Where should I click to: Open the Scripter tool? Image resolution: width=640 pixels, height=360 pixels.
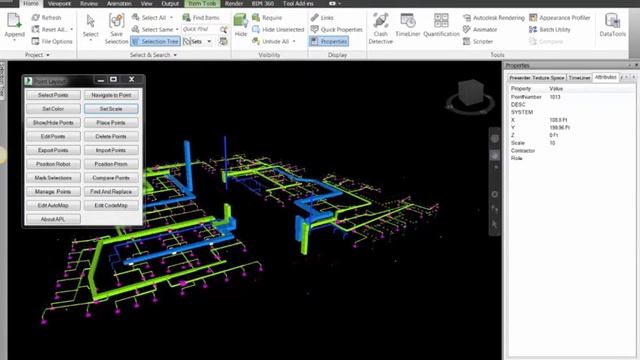478,41
